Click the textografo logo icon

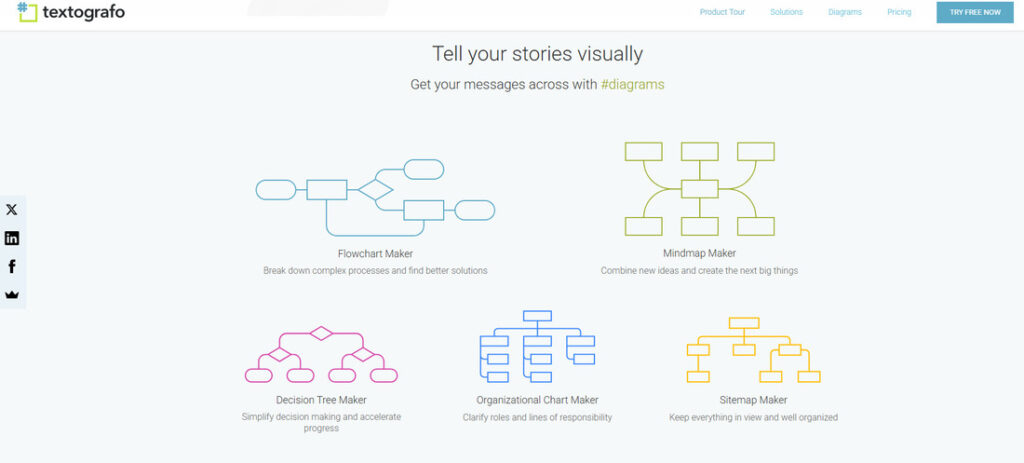tap(27, 12)
